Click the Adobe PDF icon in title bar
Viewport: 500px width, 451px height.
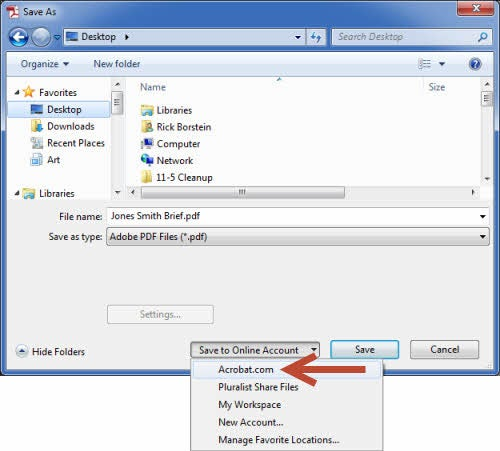pos(12,12)
